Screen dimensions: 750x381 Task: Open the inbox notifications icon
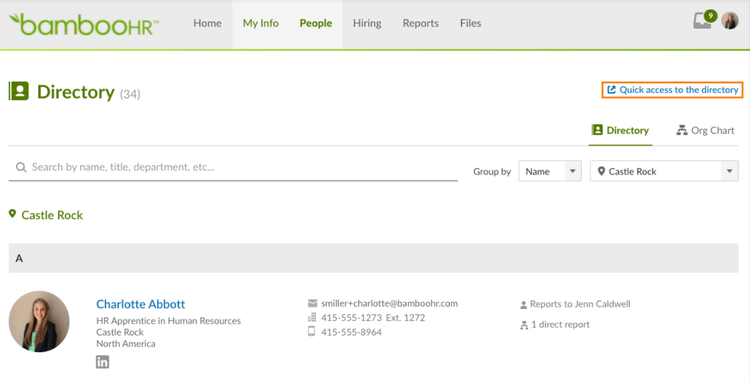(703, 21)
